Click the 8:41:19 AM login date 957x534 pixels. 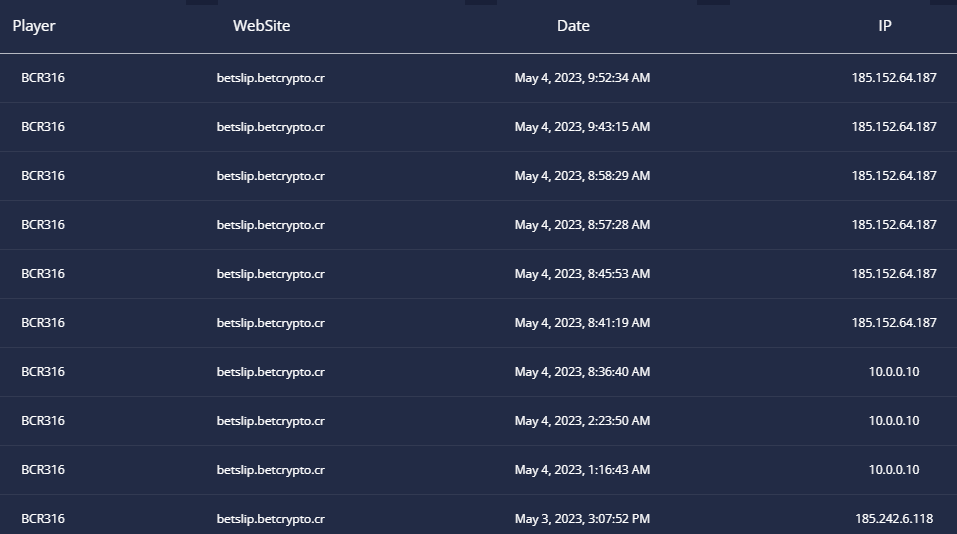(x=582, y=322)
